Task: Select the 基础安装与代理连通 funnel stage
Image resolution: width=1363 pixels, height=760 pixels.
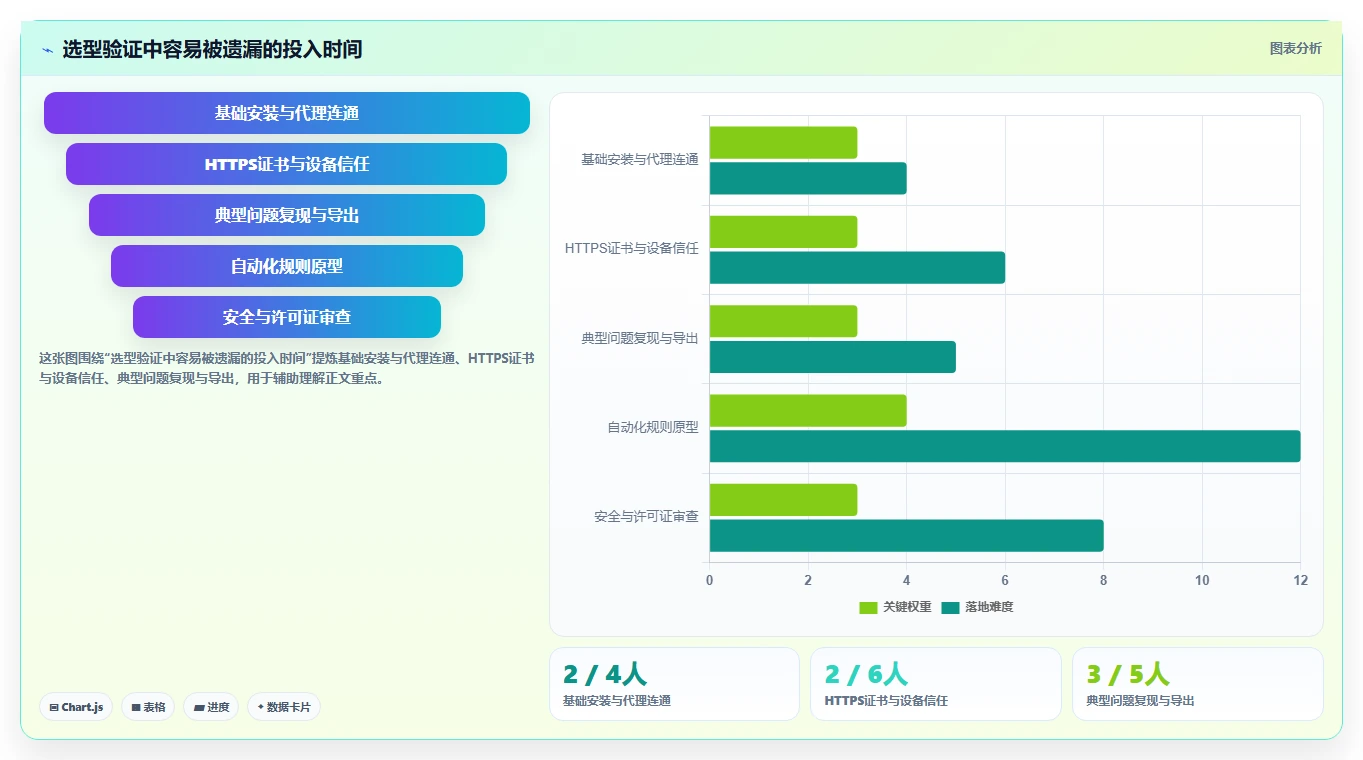Action: [287, 113]
